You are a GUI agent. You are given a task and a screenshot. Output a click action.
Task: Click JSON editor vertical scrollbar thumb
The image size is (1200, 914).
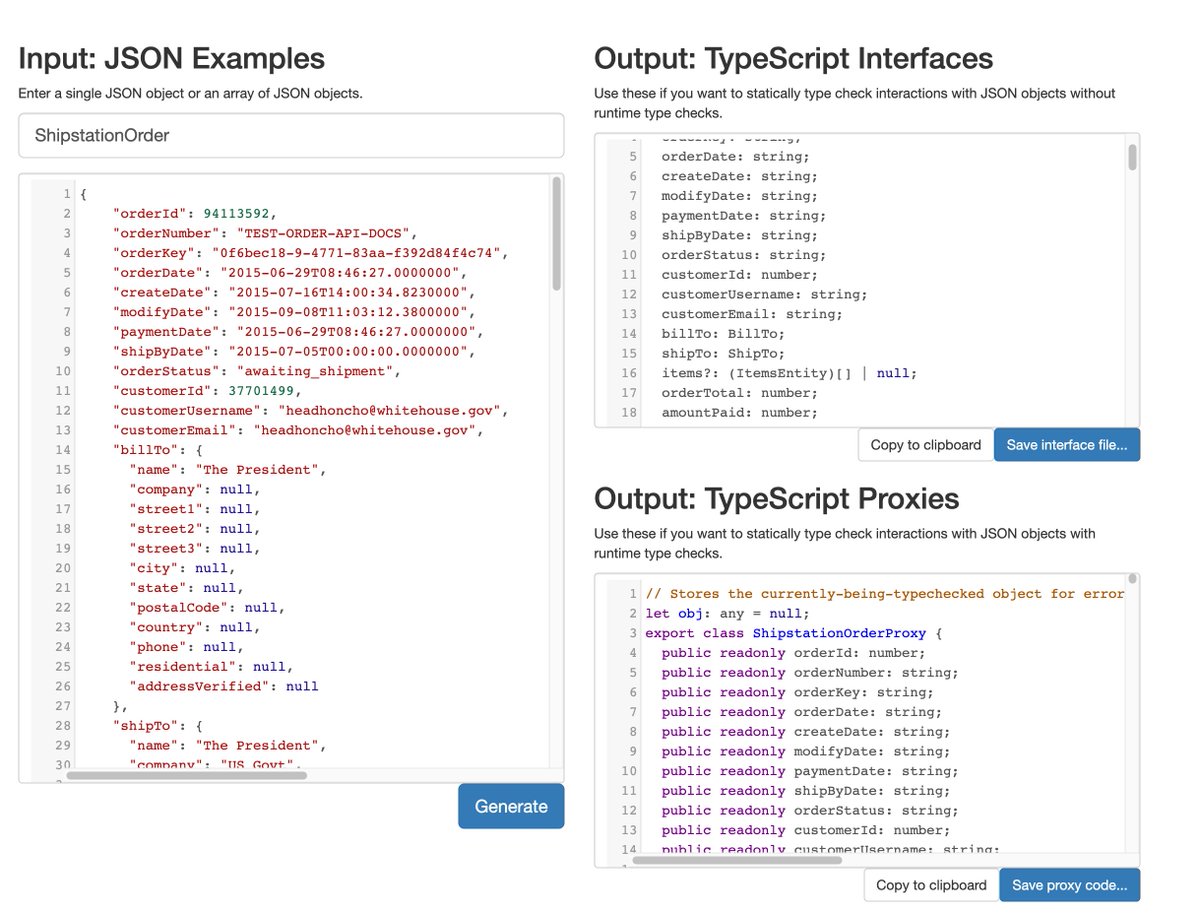[556, 236]
